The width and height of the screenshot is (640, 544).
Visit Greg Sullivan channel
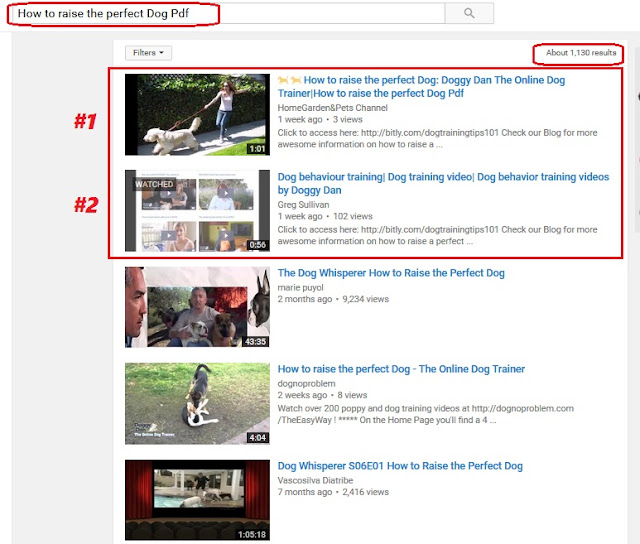pyautogui.click(x=303, y=204)
